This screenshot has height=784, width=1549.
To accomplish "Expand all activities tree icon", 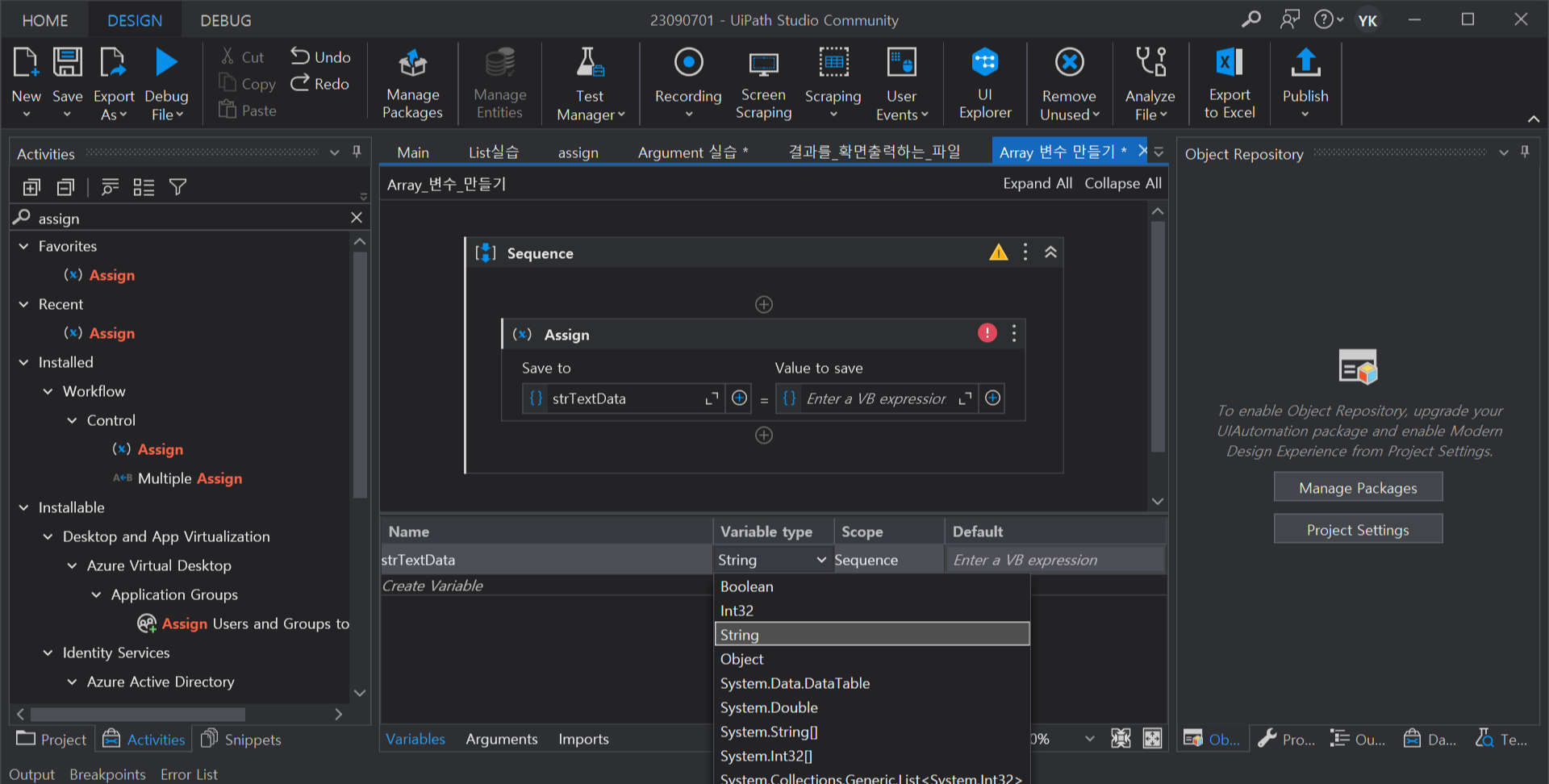I will [x=31, y=187].
